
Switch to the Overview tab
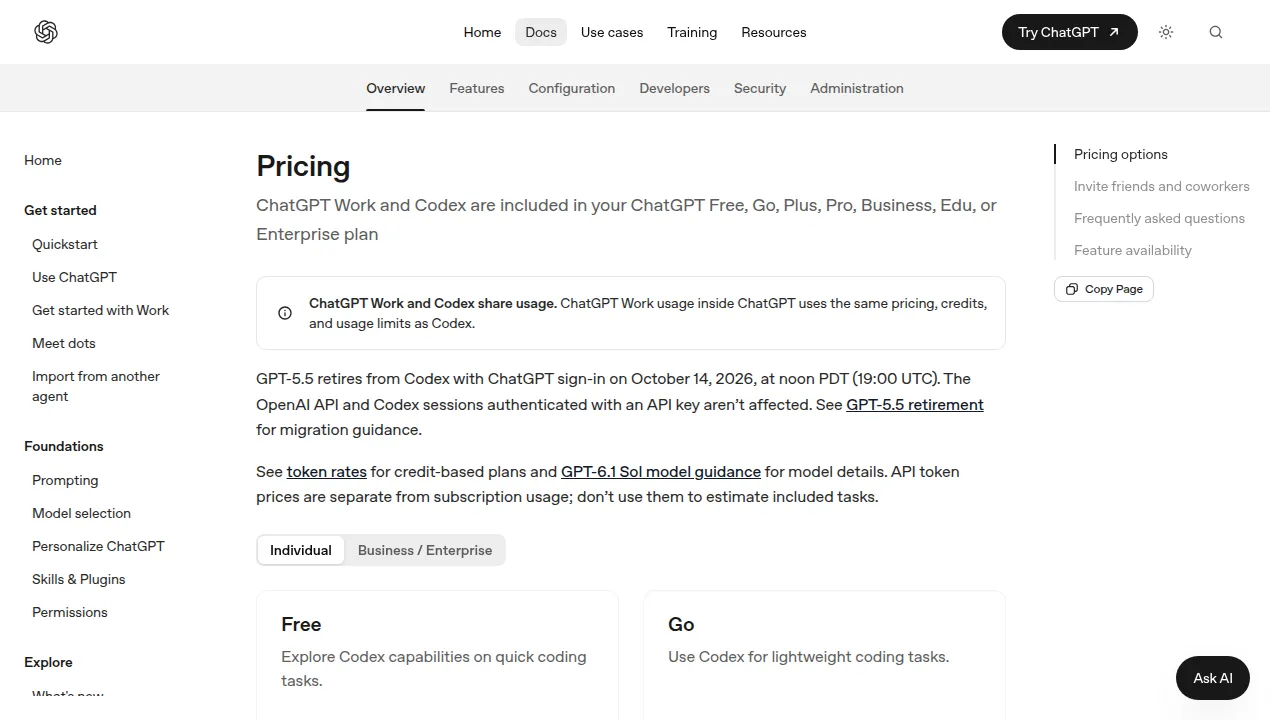point(396,88)
